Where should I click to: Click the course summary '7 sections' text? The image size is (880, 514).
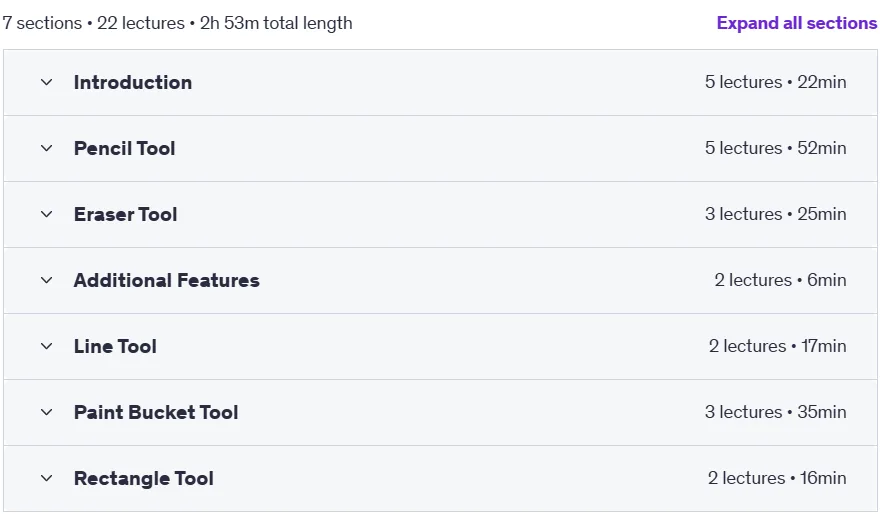tap(43, 23)
